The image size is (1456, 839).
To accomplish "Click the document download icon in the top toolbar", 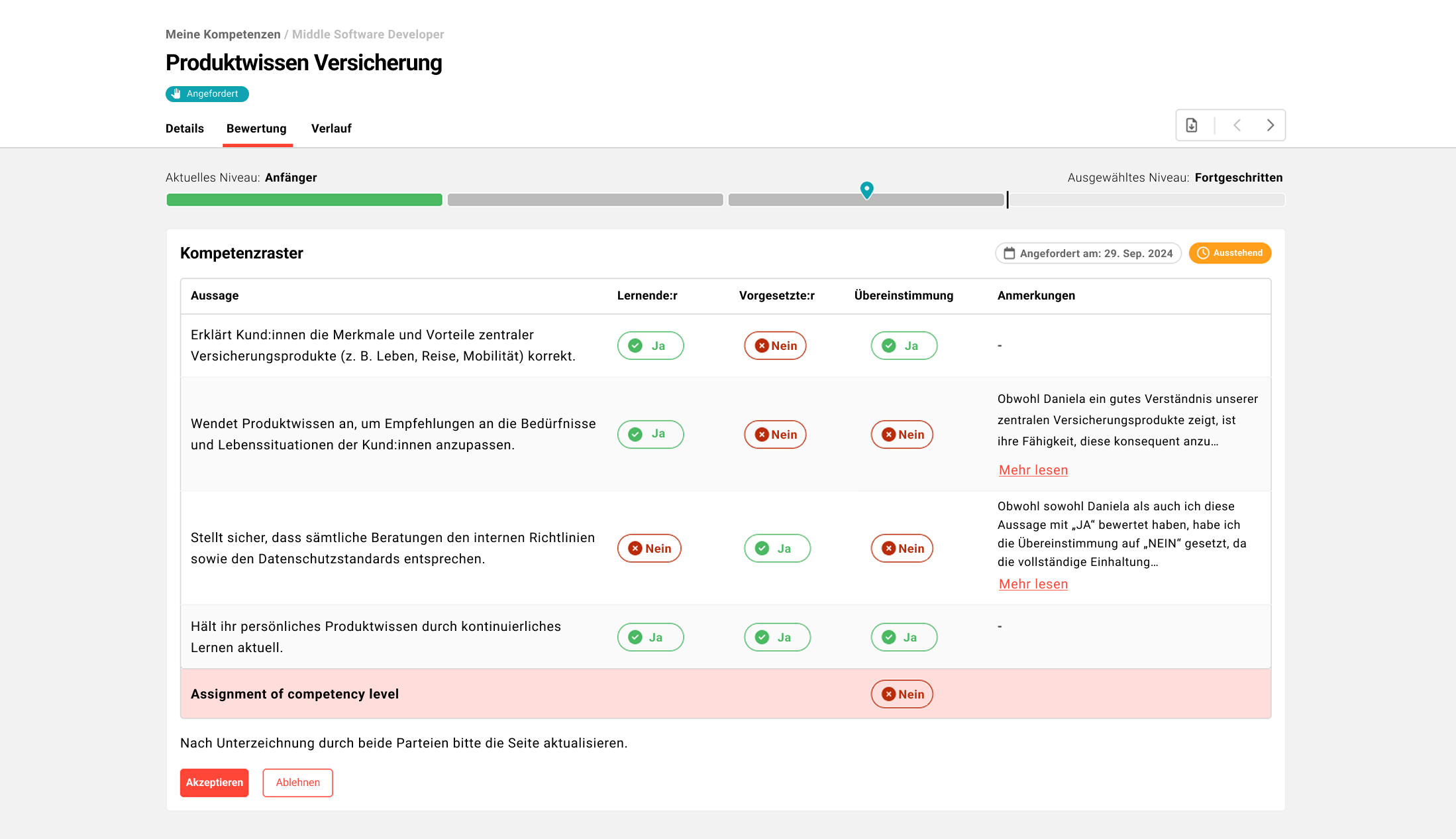I will point(1192,125).
